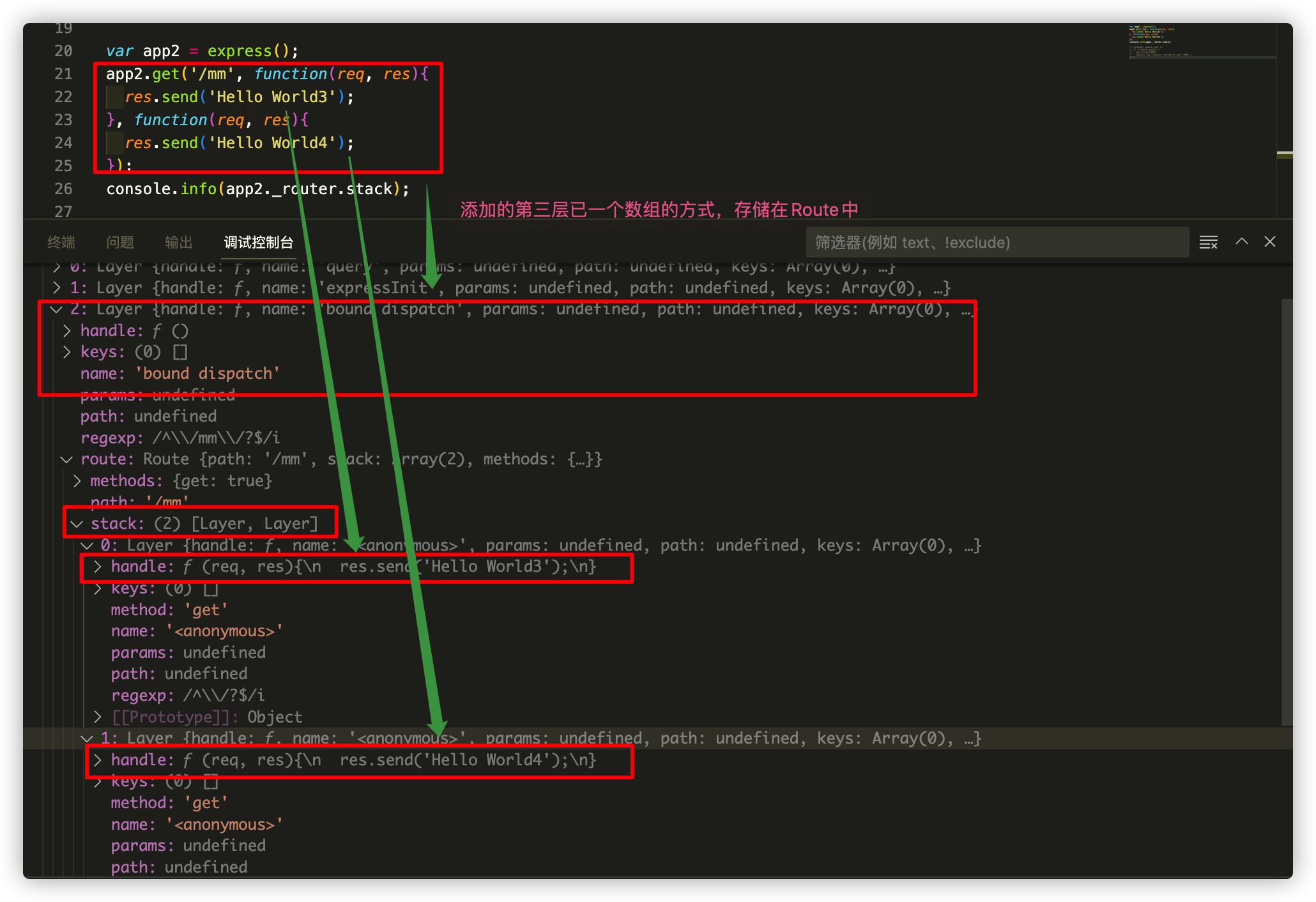Screen dimensions: 1316x902
Task: Collapse the 1: Layer <anonymous> stack entry
Action: tap(87, 738)
